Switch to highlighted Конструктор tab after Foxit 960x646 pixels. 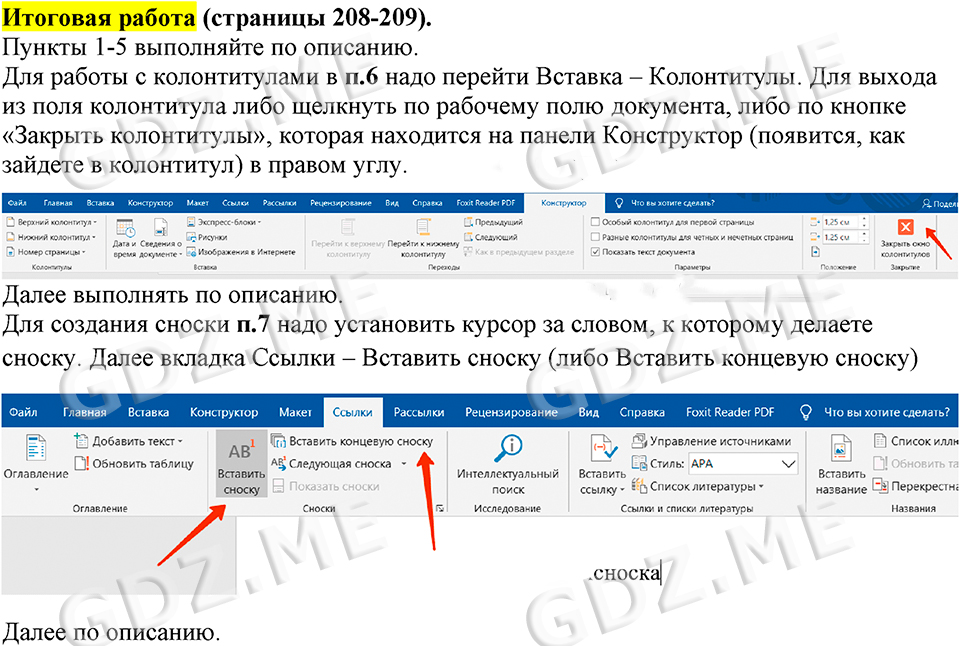(x=563, y=202)
